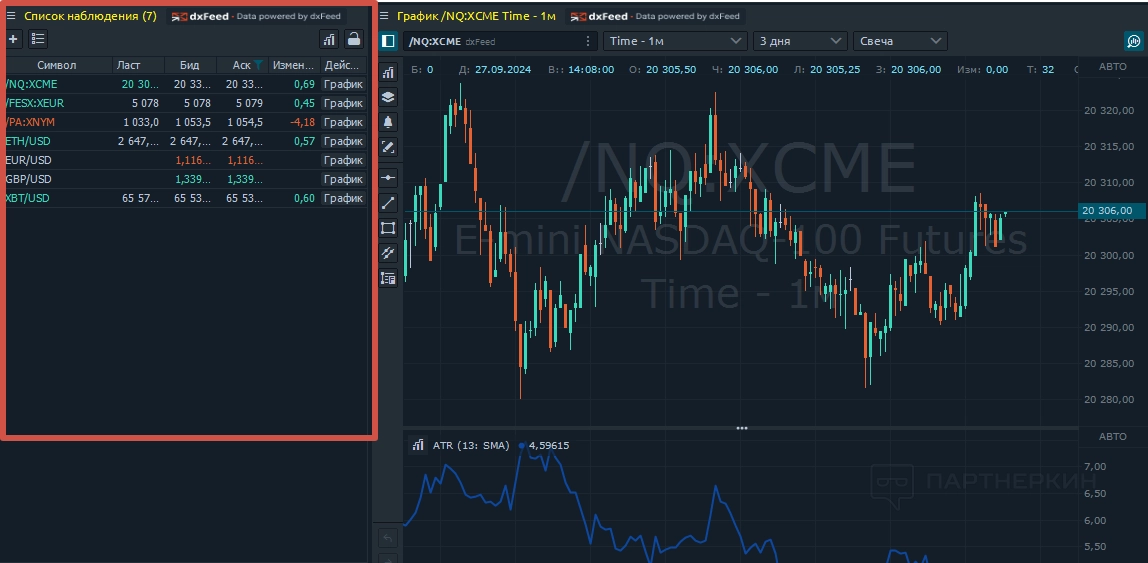Open alerts bell icon on chart toolbar
1148x563 pixels.
(388, 122)
